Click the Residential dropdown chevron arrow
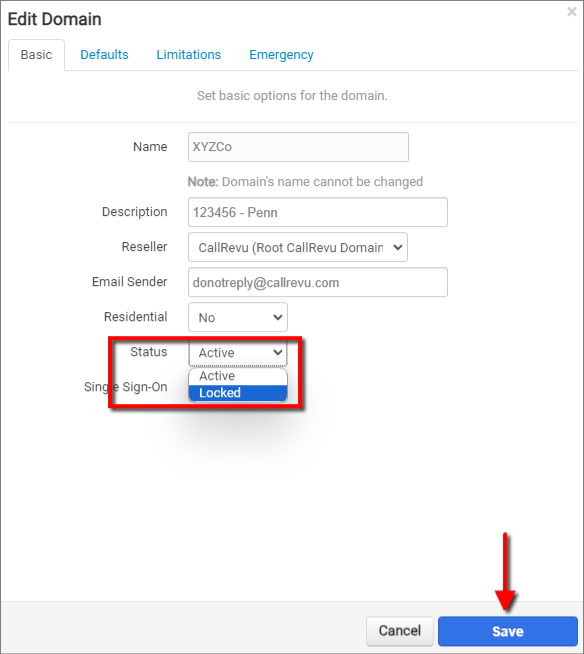 [278, 317]
